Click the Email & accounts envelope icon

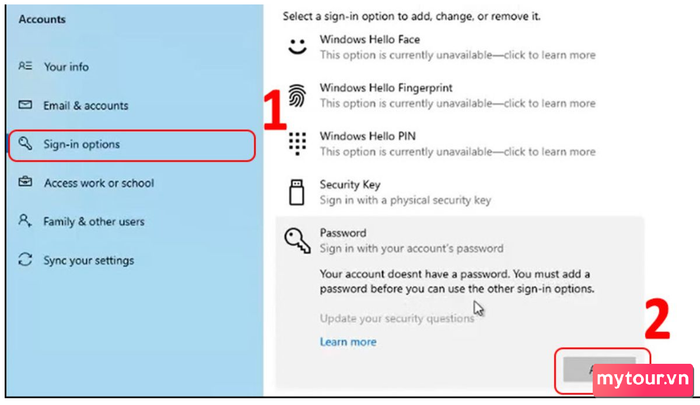(x=25, y=105)
